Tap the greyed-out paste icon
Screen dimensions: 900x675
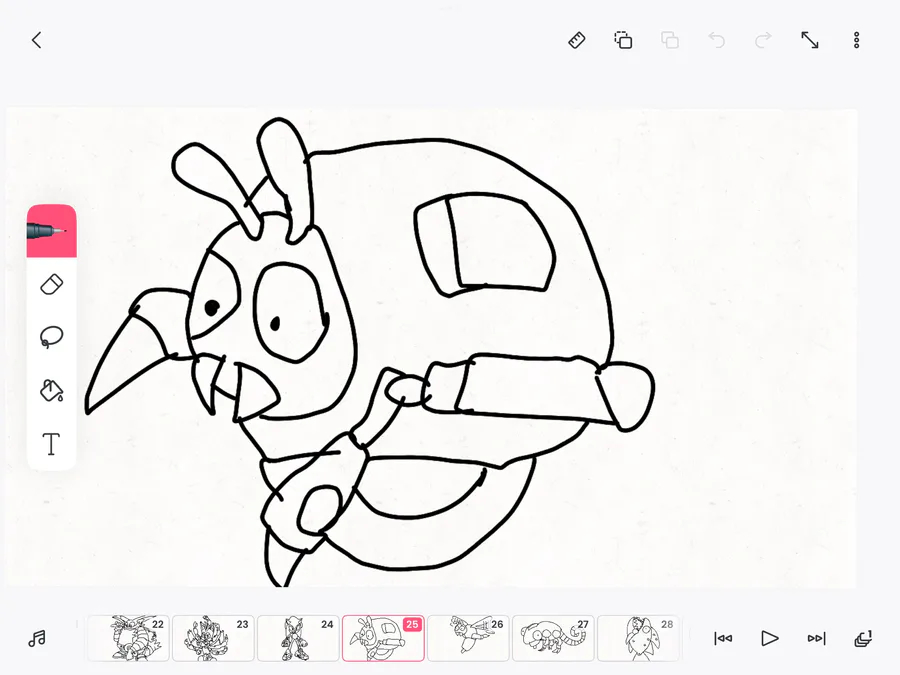coord(670,40)
